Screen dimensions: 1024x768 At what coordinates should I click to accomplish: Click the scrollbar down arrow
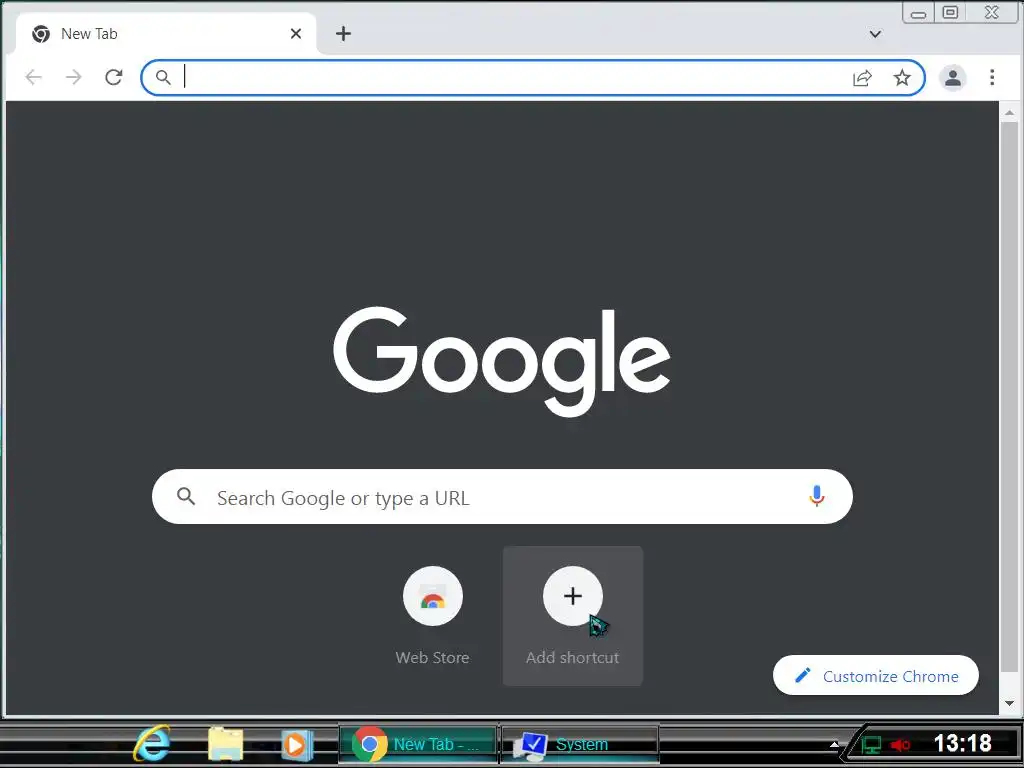pos(1010,703)
